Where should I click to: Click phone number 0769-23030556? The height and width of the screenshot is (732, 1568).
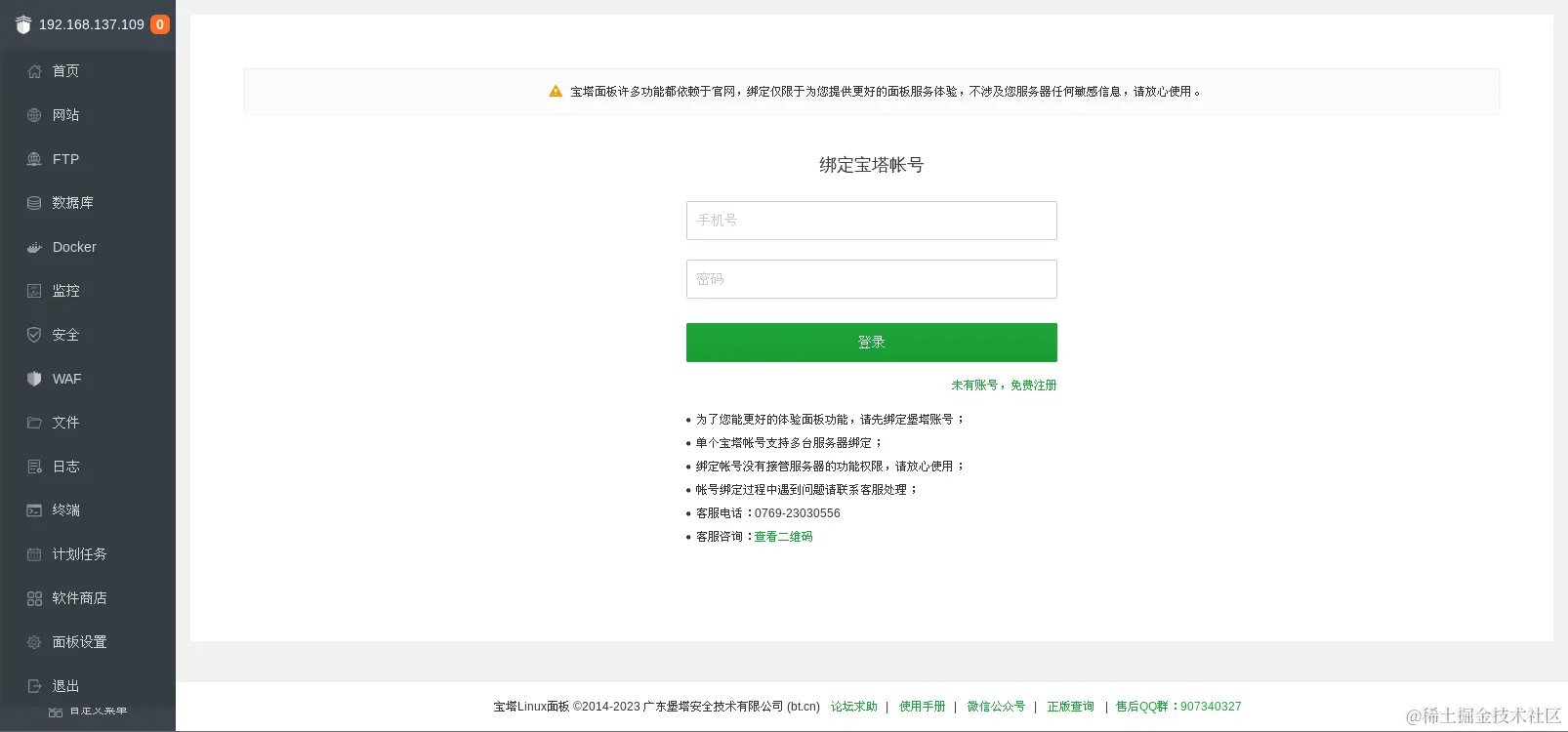pos(797,513)
